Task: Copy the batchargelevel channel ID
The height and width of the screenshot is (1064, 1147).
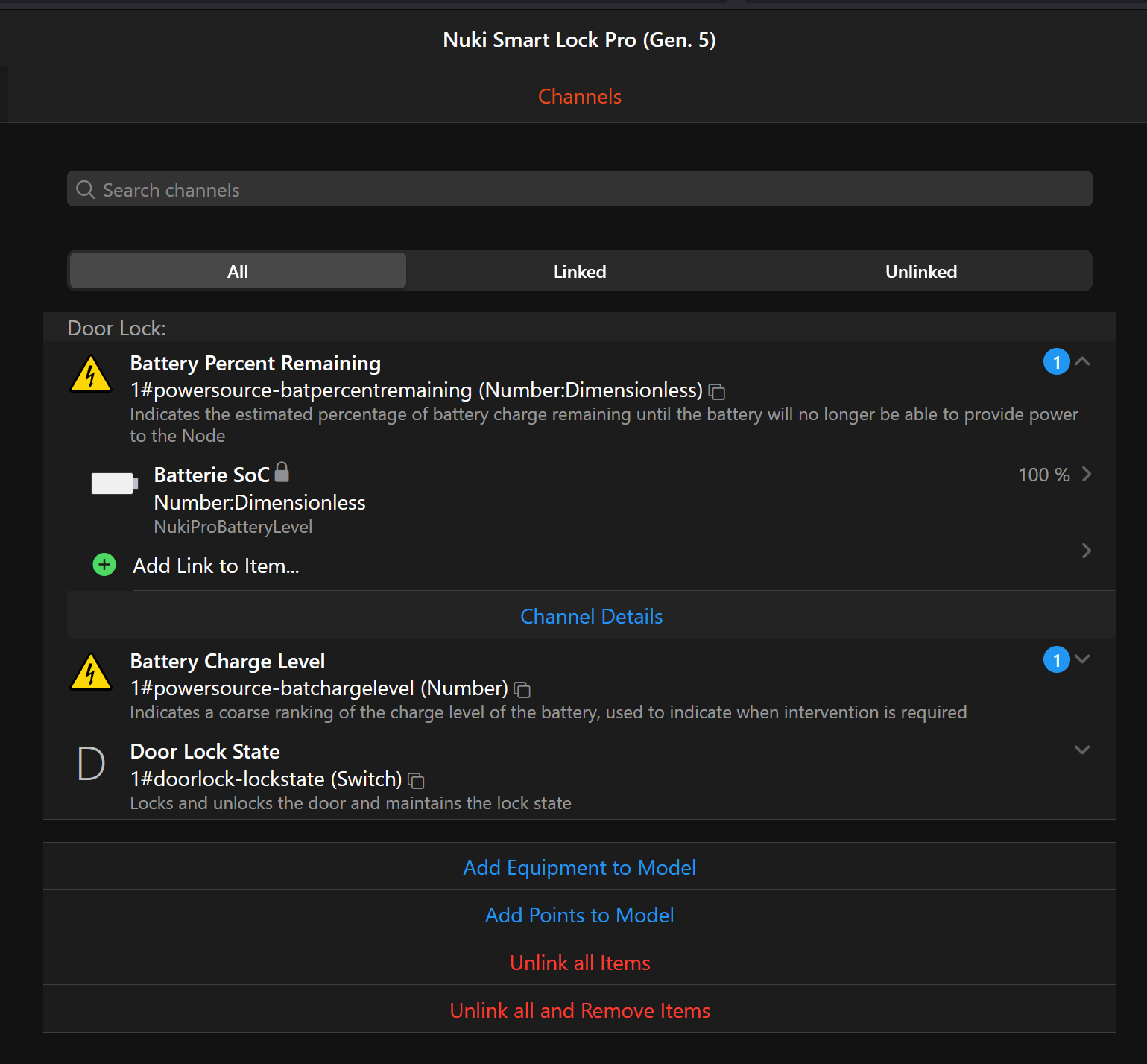Action: 522,690
